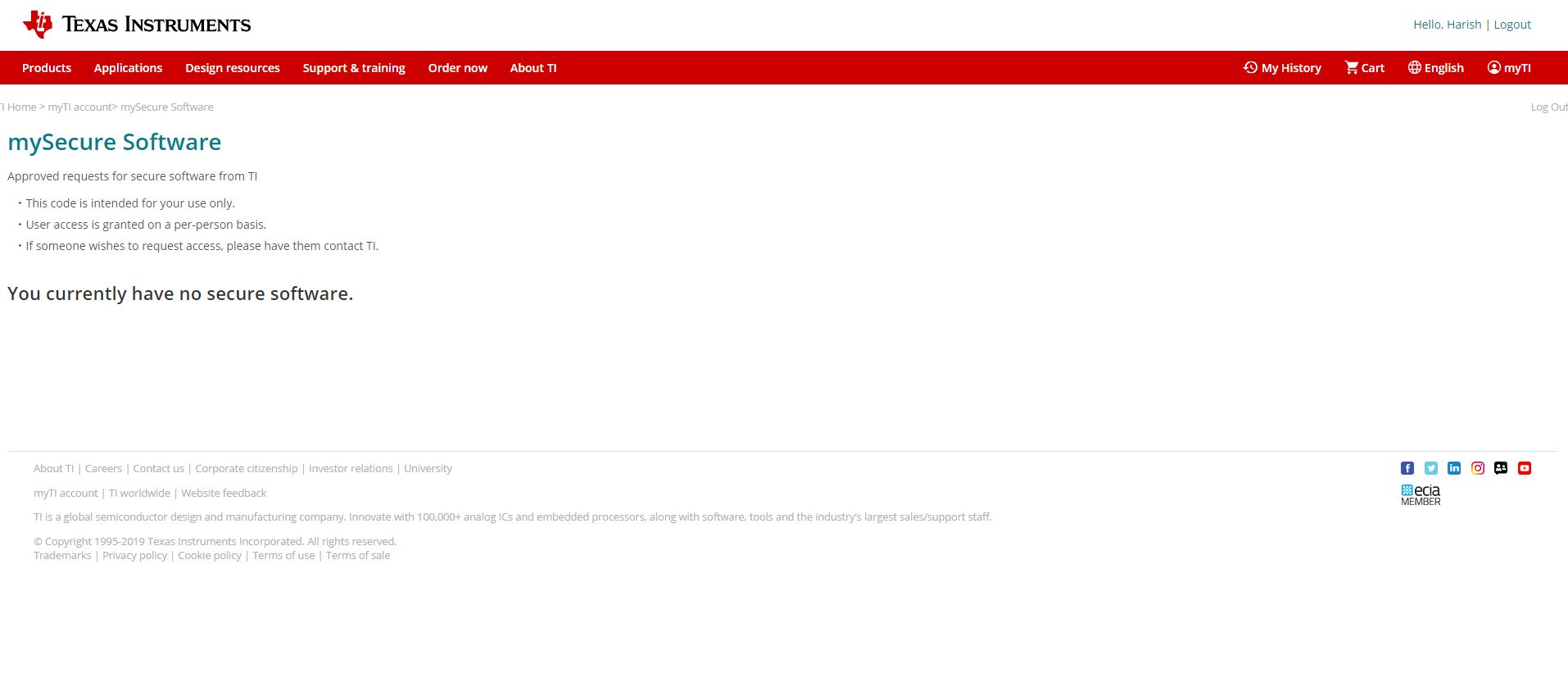
Task: Open Corporate citizenship footer link
Action: point(247,469)
